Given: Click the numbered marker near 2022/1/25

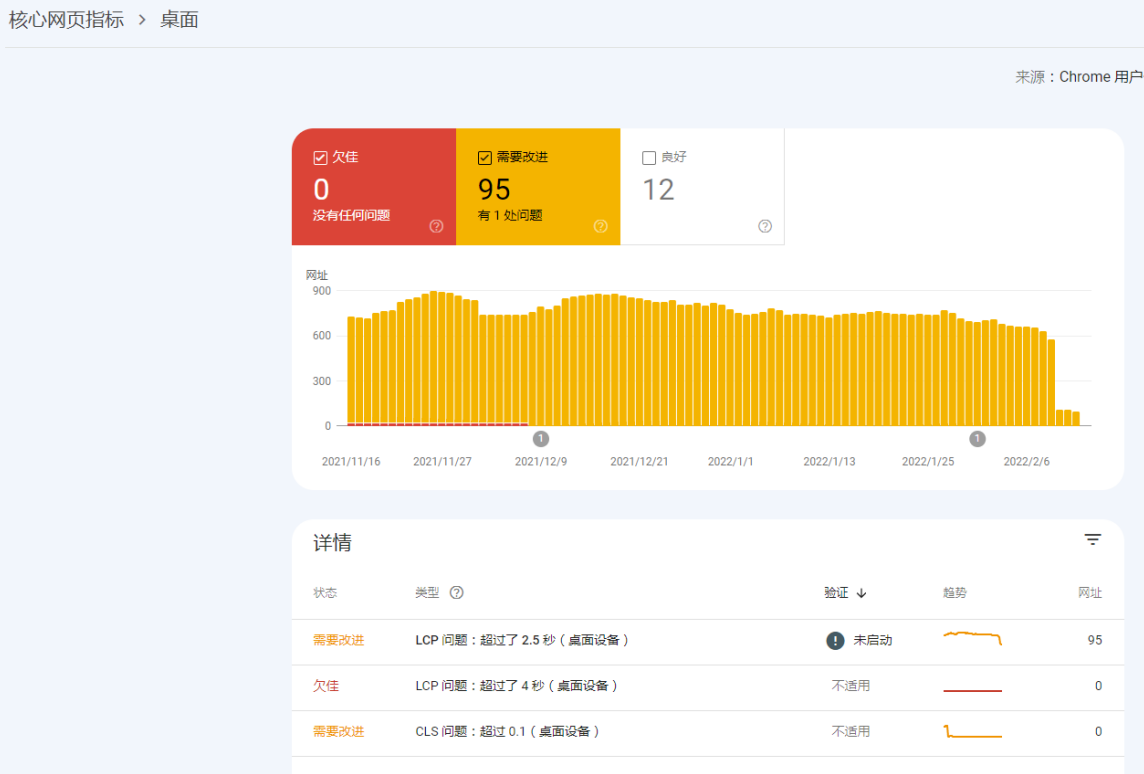Looking at the screenshot, I should 976,438.
